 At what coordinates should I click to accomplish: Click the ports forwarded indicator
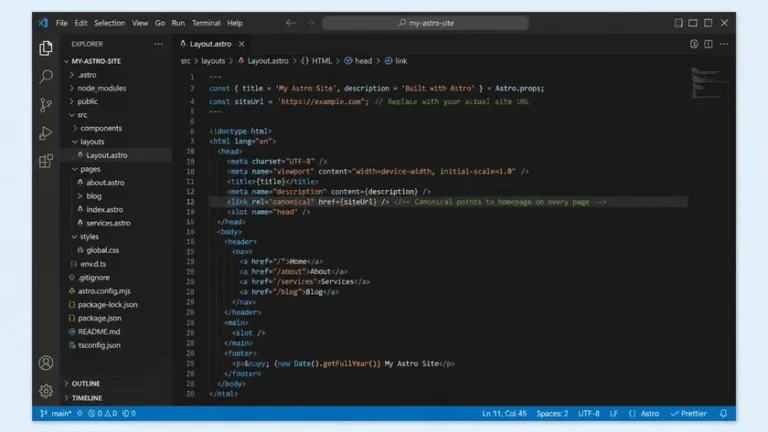point(129,413)
